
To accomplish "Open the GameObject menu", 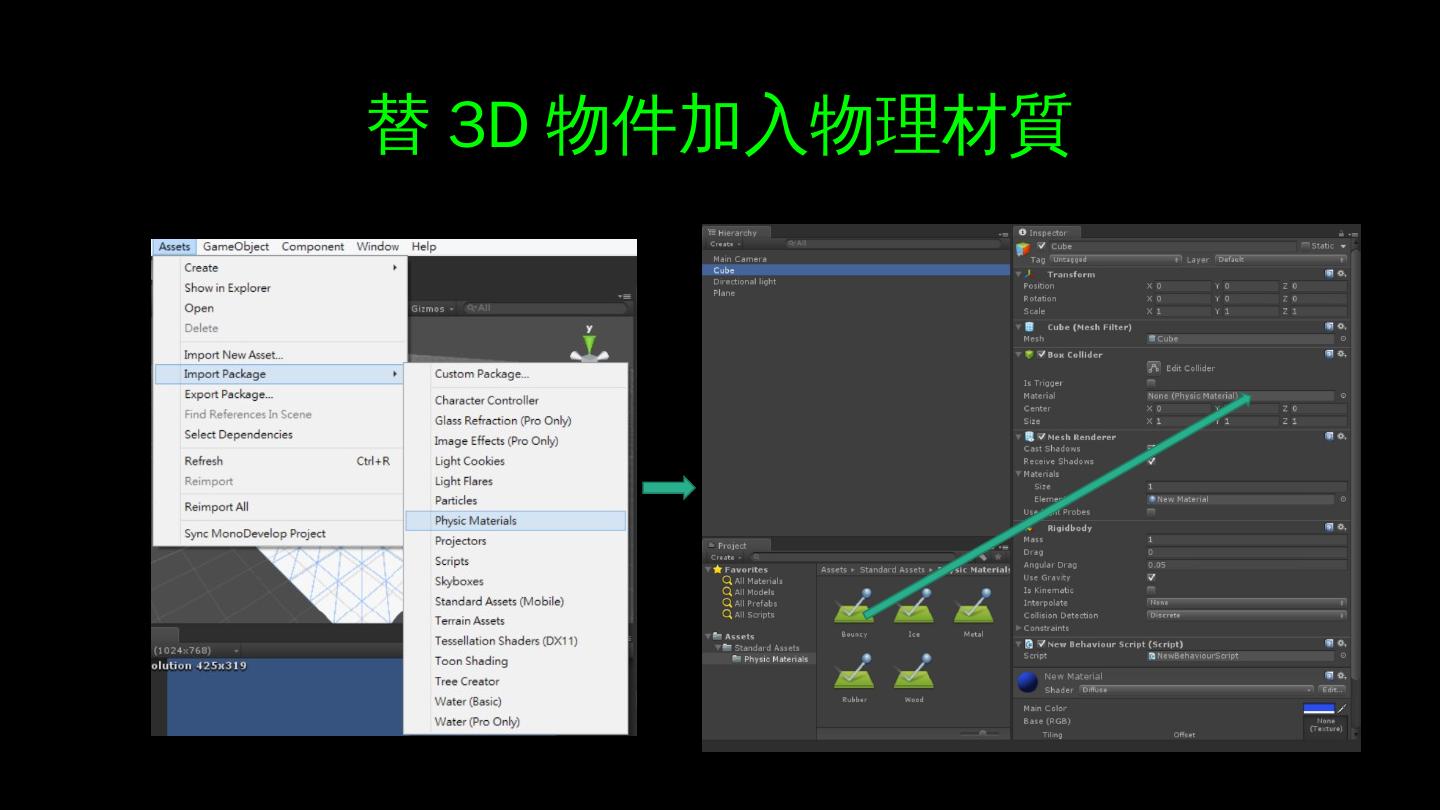I will (x=236, y=247).
